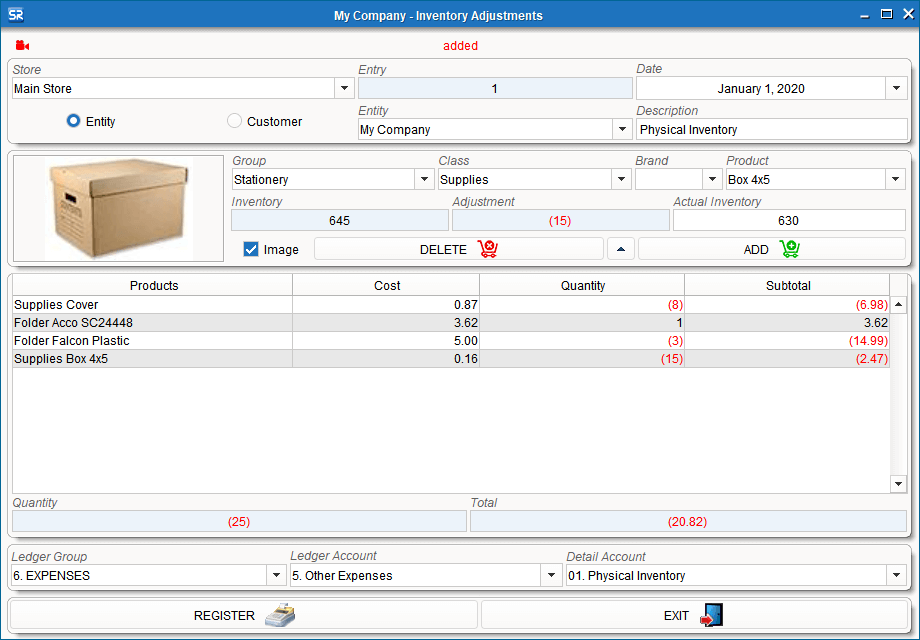Expand the Ledger Group dropdown
Screen dimensions: 920x640
276,575
